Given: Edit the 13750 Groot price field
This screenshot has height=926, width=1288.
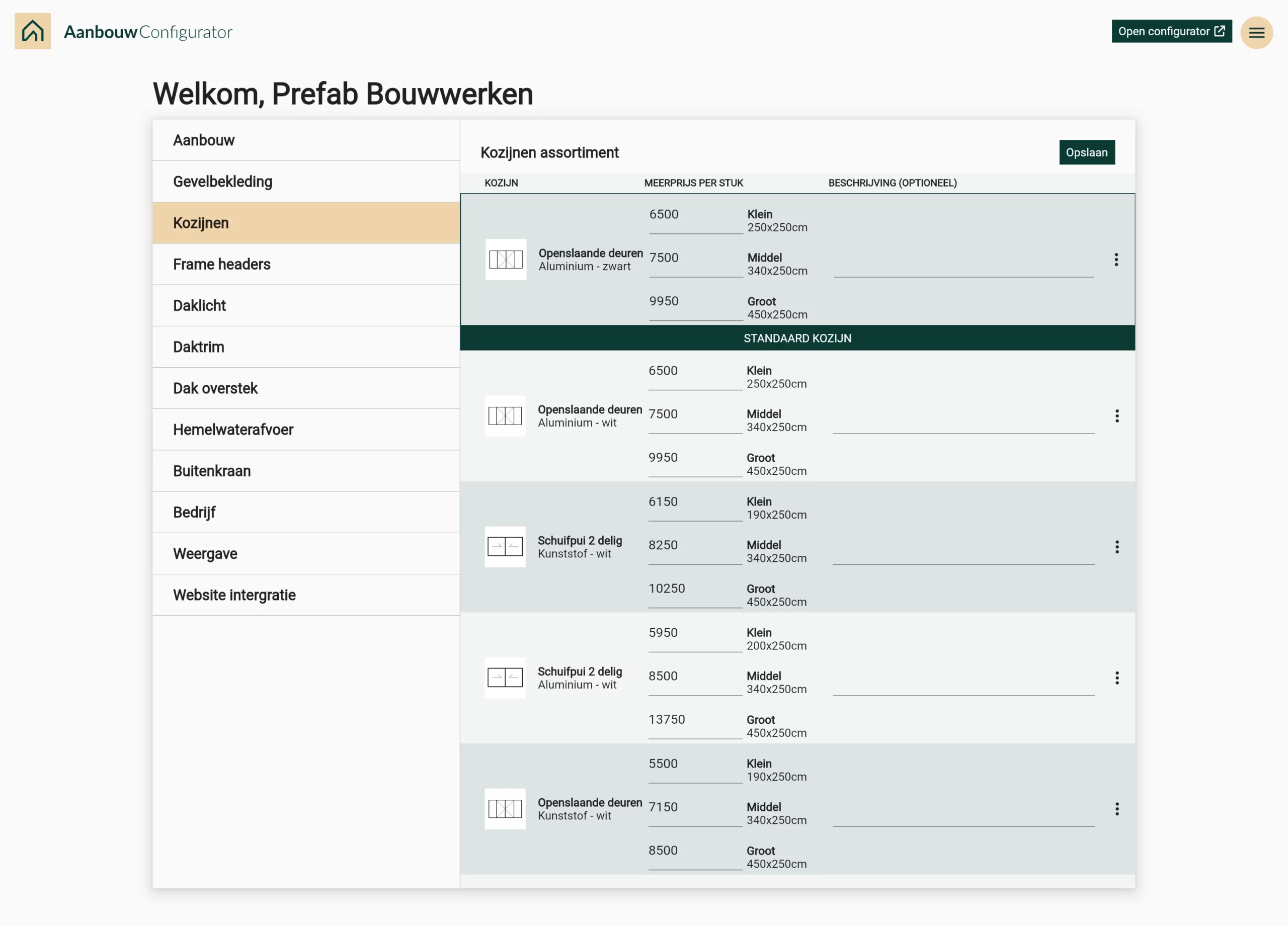Looking at the screenshot, I should [695, 723].
